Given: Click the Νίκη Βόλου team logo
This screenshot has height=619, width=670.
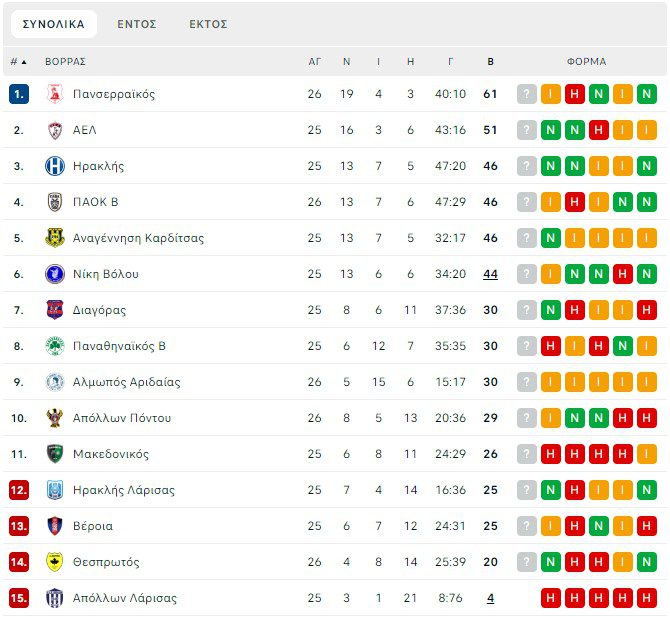Looking at the screenshot, I should click(55, 274).
